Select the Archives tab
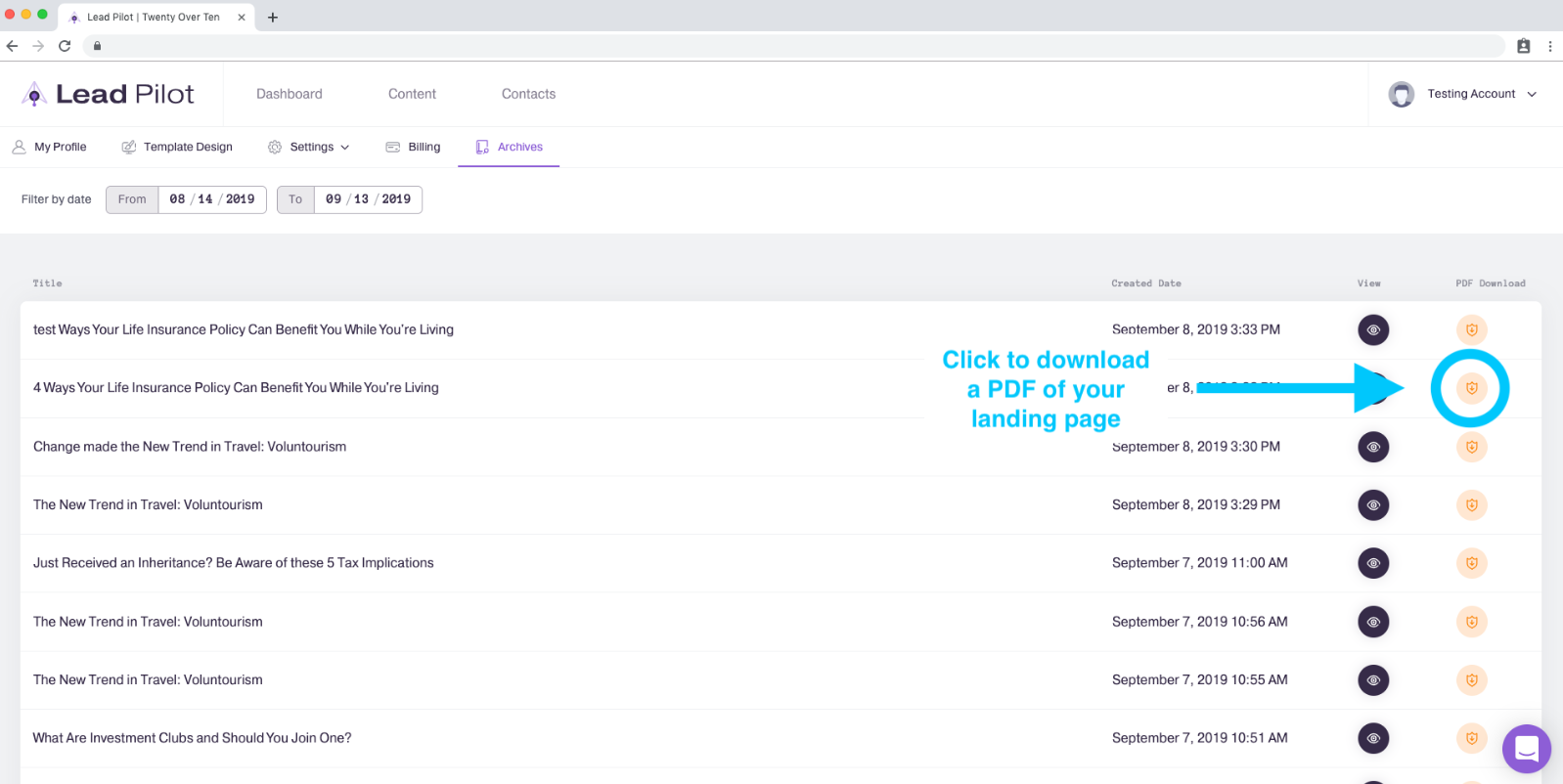The width and height of the screenshot is (1563, 784). (509, 147)
